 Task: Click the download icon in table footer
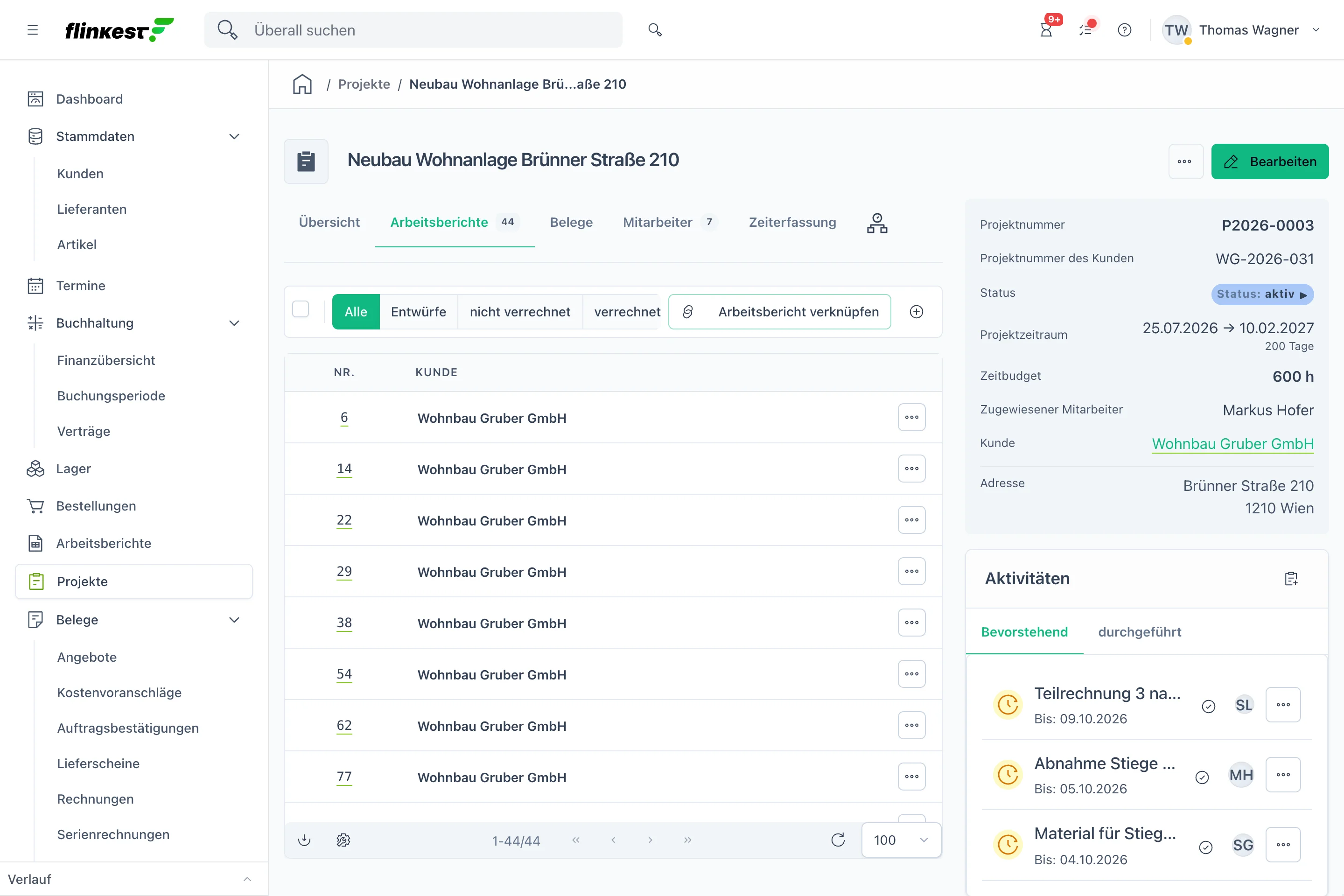pos(305,840)
